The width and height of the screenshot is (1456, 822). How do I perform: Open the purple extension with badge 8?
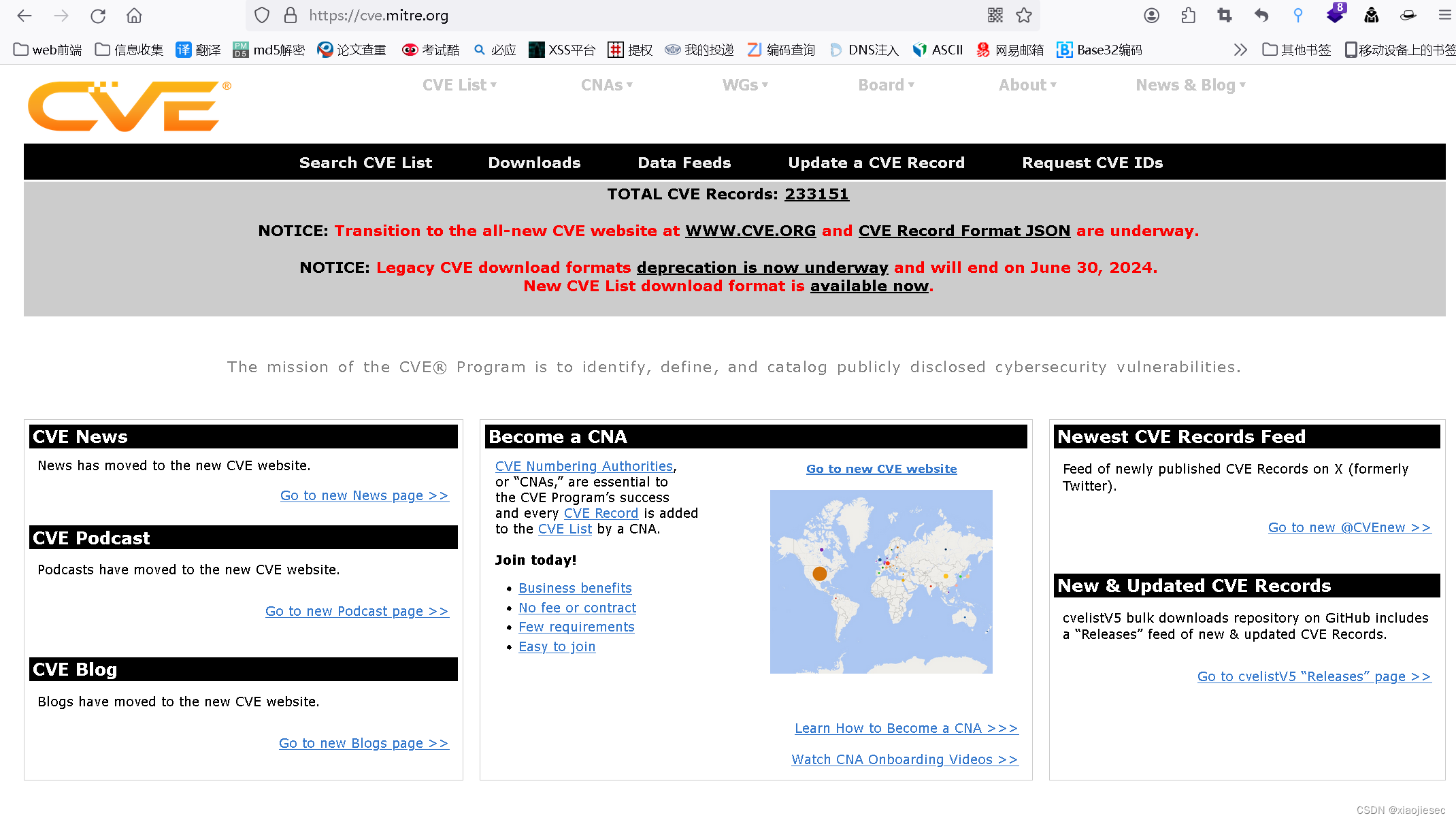(1336, 15)
